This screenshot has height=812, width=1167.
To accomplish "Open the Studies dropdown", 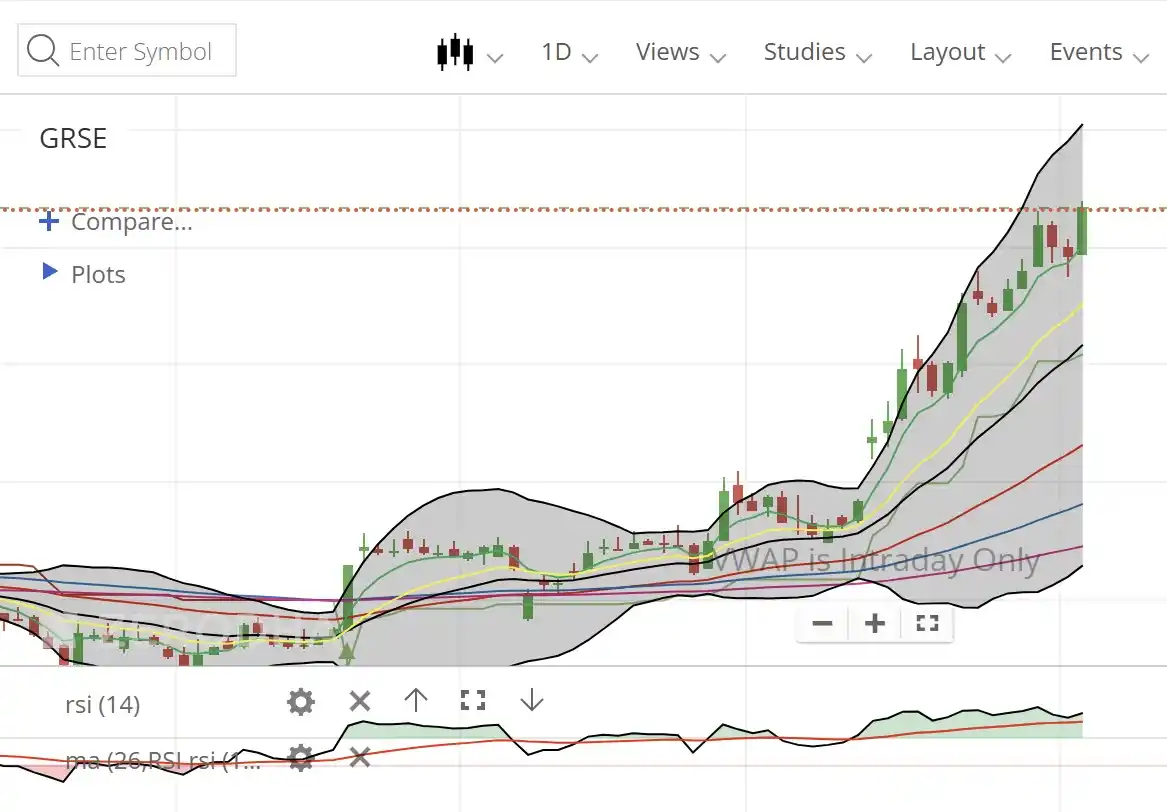I will [x=817, y=52].
